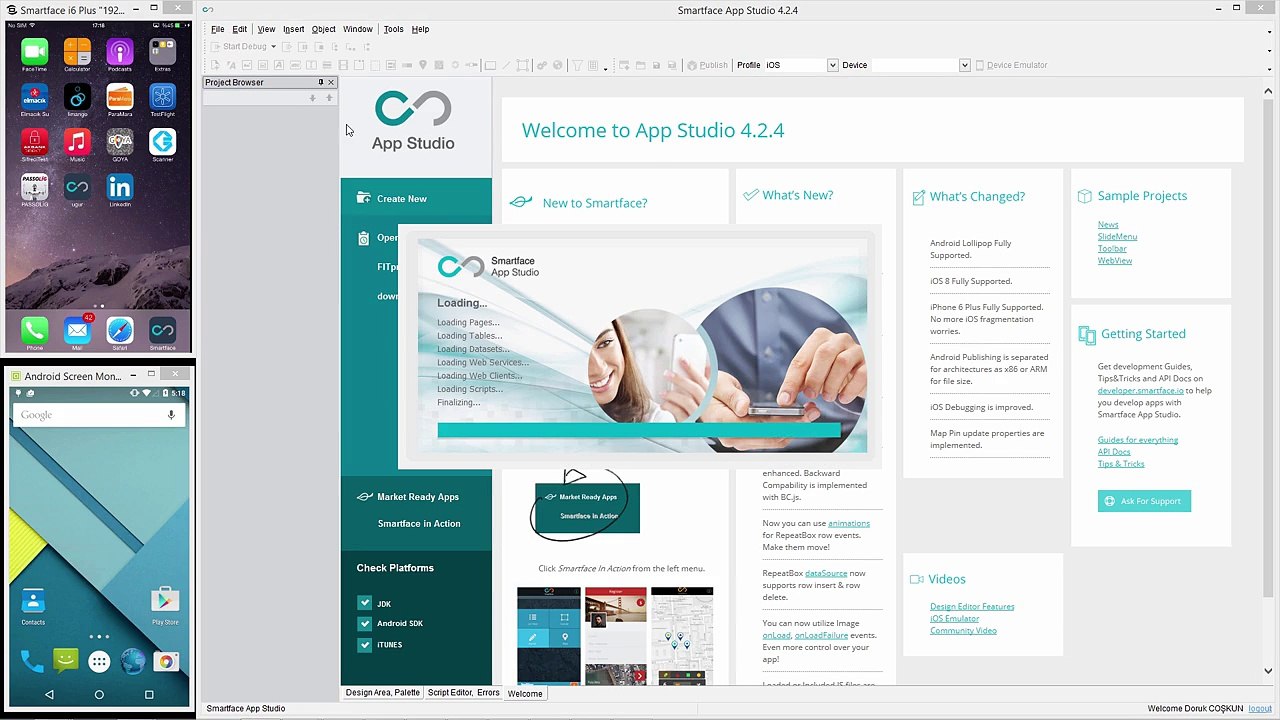Launch Android browser globe icon
The height and width of the screenshot is (720, 1280).
tap(132, 661)
